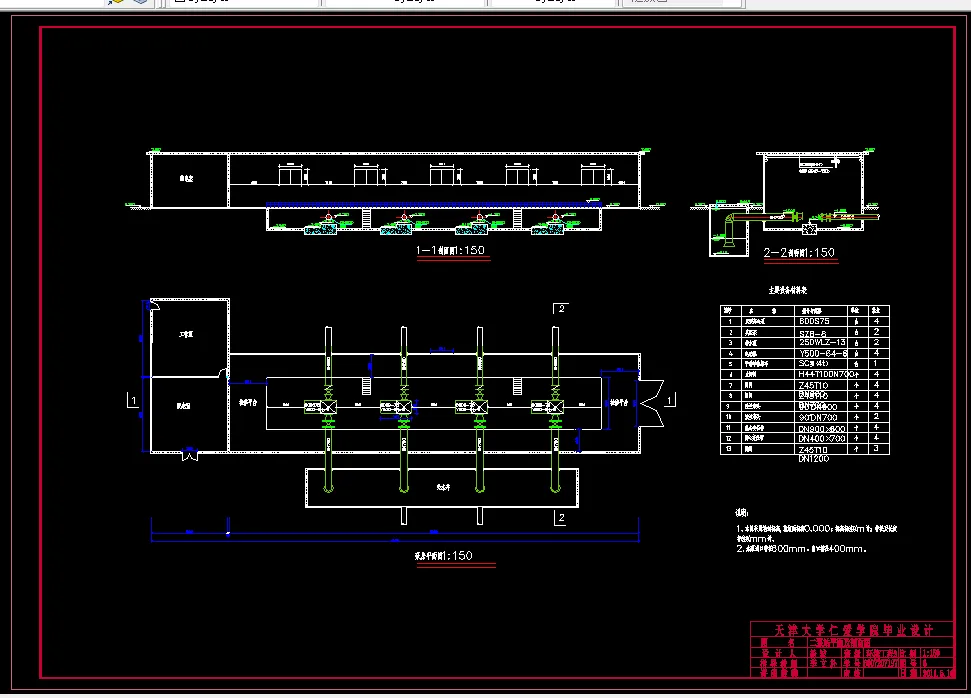Click the H44T10DN700 valve entry

[x=826, y=374]
